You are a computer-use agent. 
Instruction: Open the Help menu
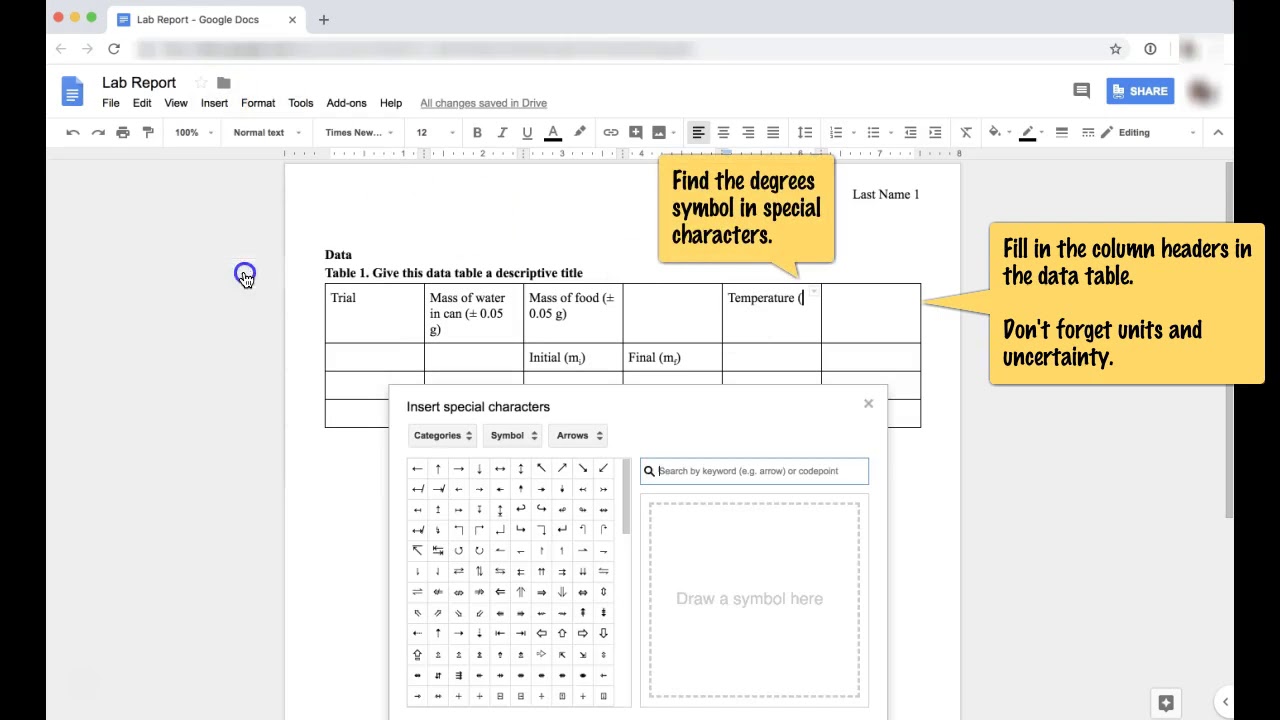pyautogui.click(x=391, y=103)
